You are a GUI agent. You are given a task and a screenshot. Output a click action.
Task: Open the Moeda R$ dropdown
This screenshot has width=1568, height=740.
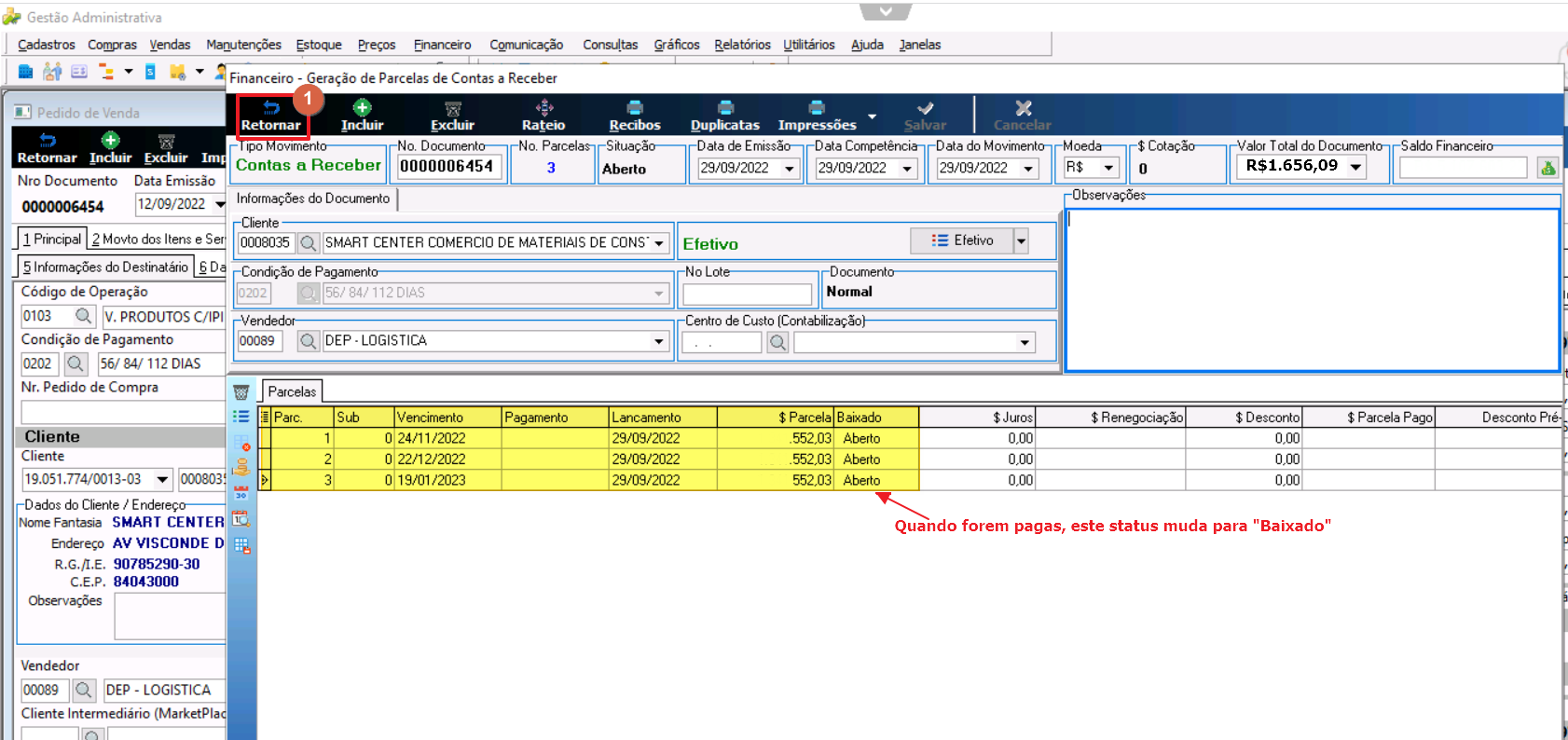1108,168
